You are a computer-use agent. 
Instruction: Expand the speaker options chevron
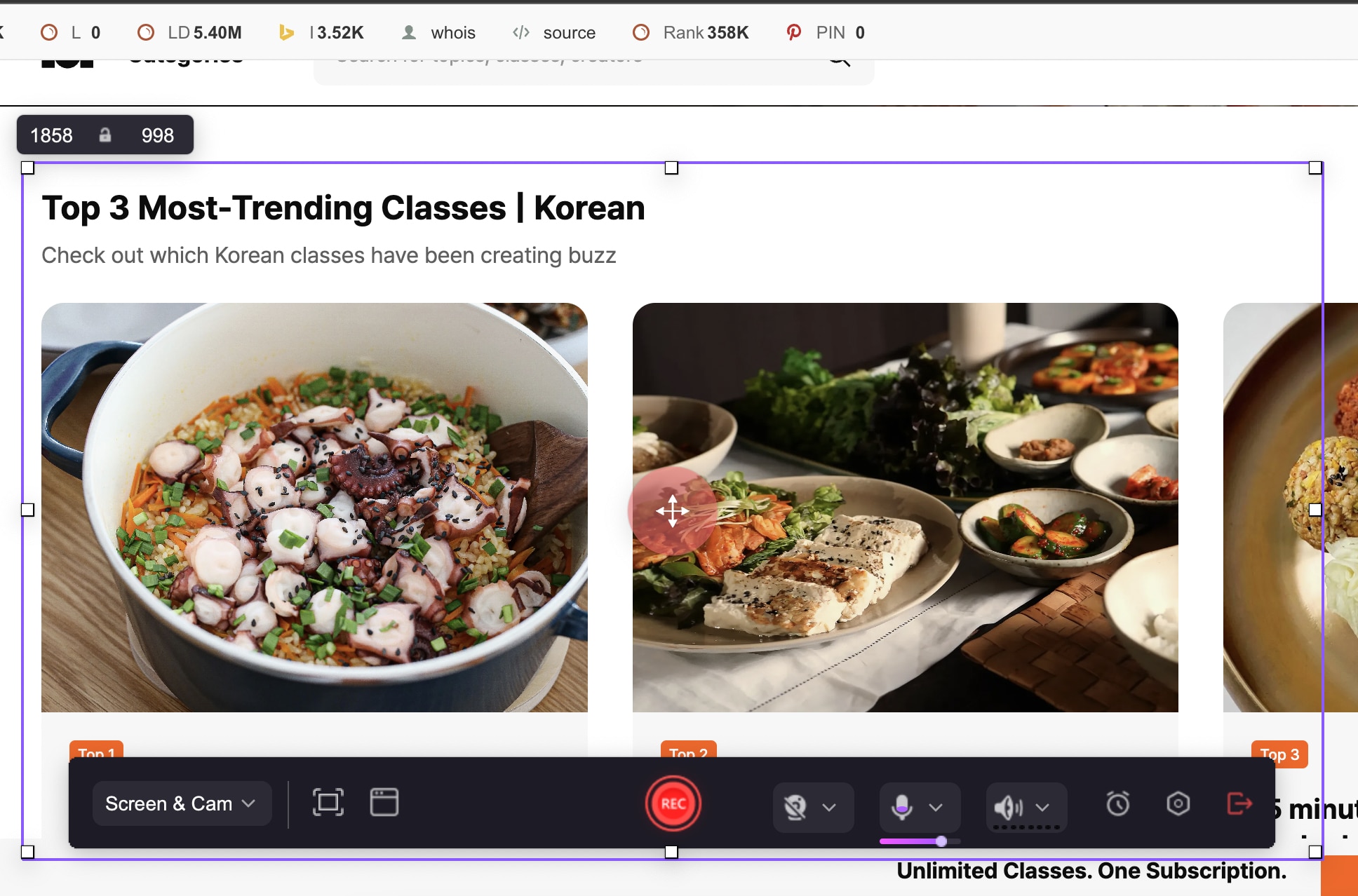1043,807
